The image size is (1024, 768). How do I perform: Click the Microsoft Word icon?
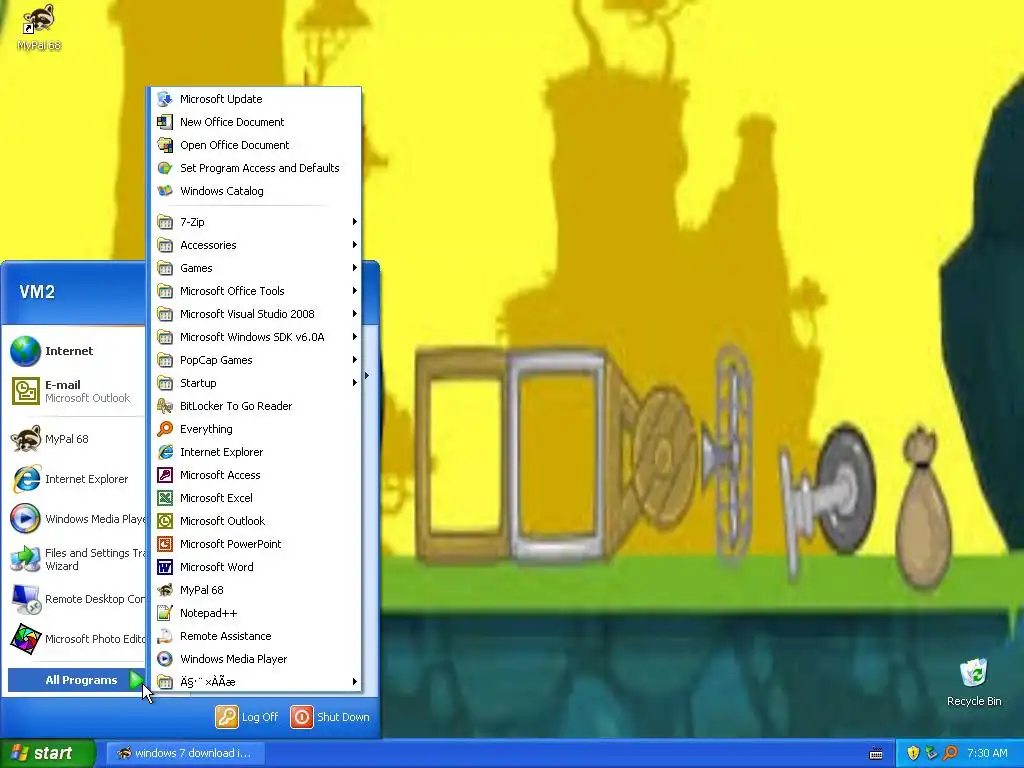point(165,567)
